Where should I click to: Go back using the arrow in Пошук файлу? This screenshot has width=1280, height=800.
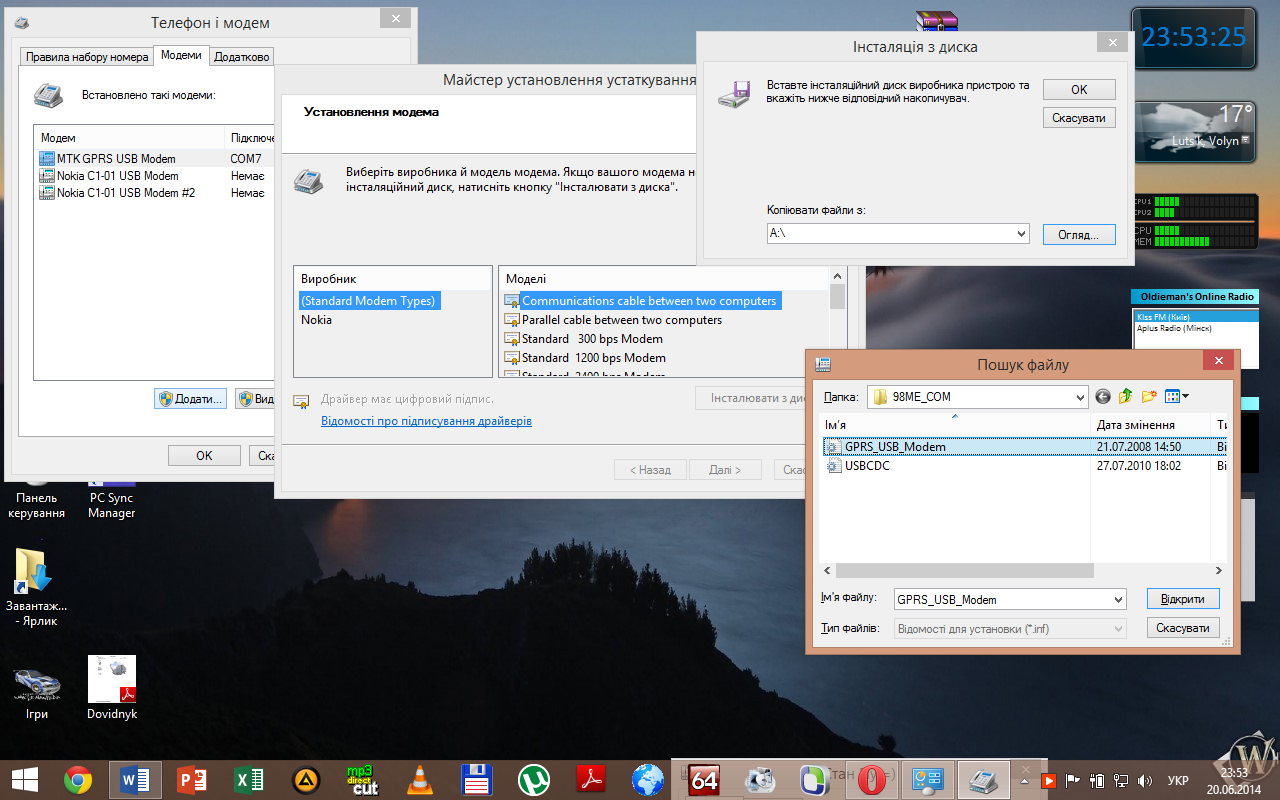(x=1103, y=397)
